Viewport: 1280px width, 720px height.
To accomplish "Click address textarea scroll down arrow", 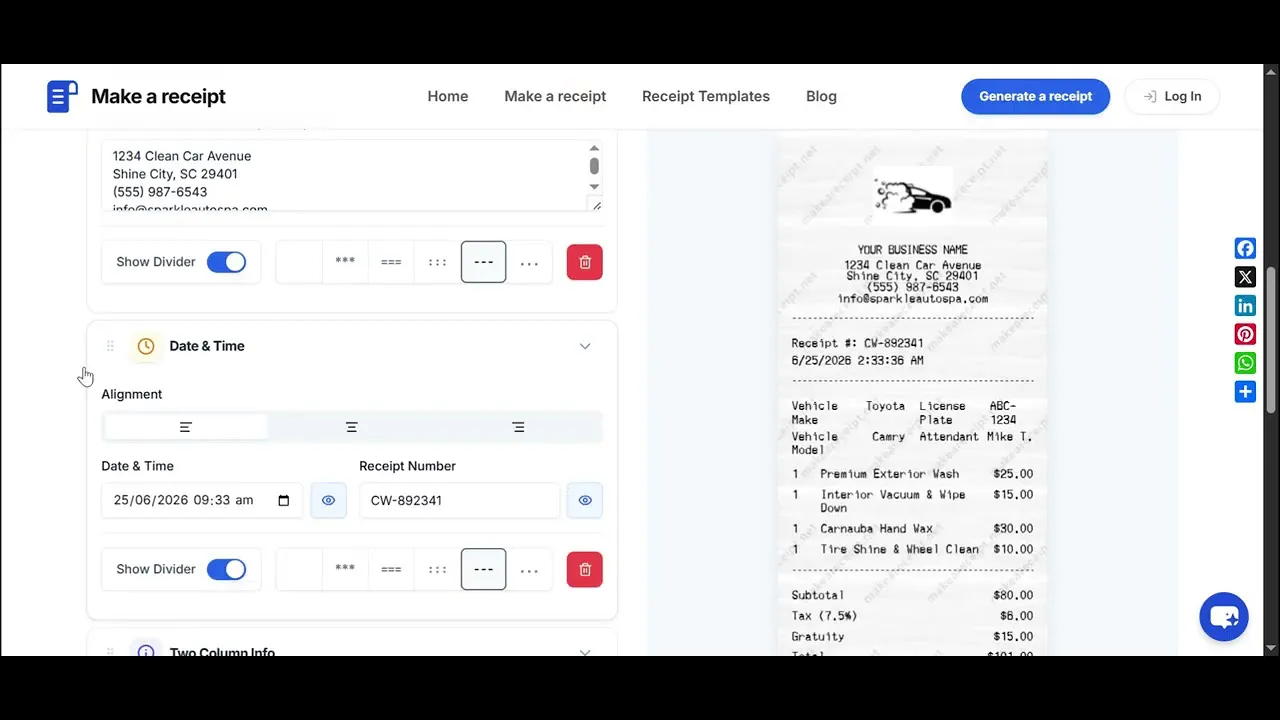I will 594,186.
